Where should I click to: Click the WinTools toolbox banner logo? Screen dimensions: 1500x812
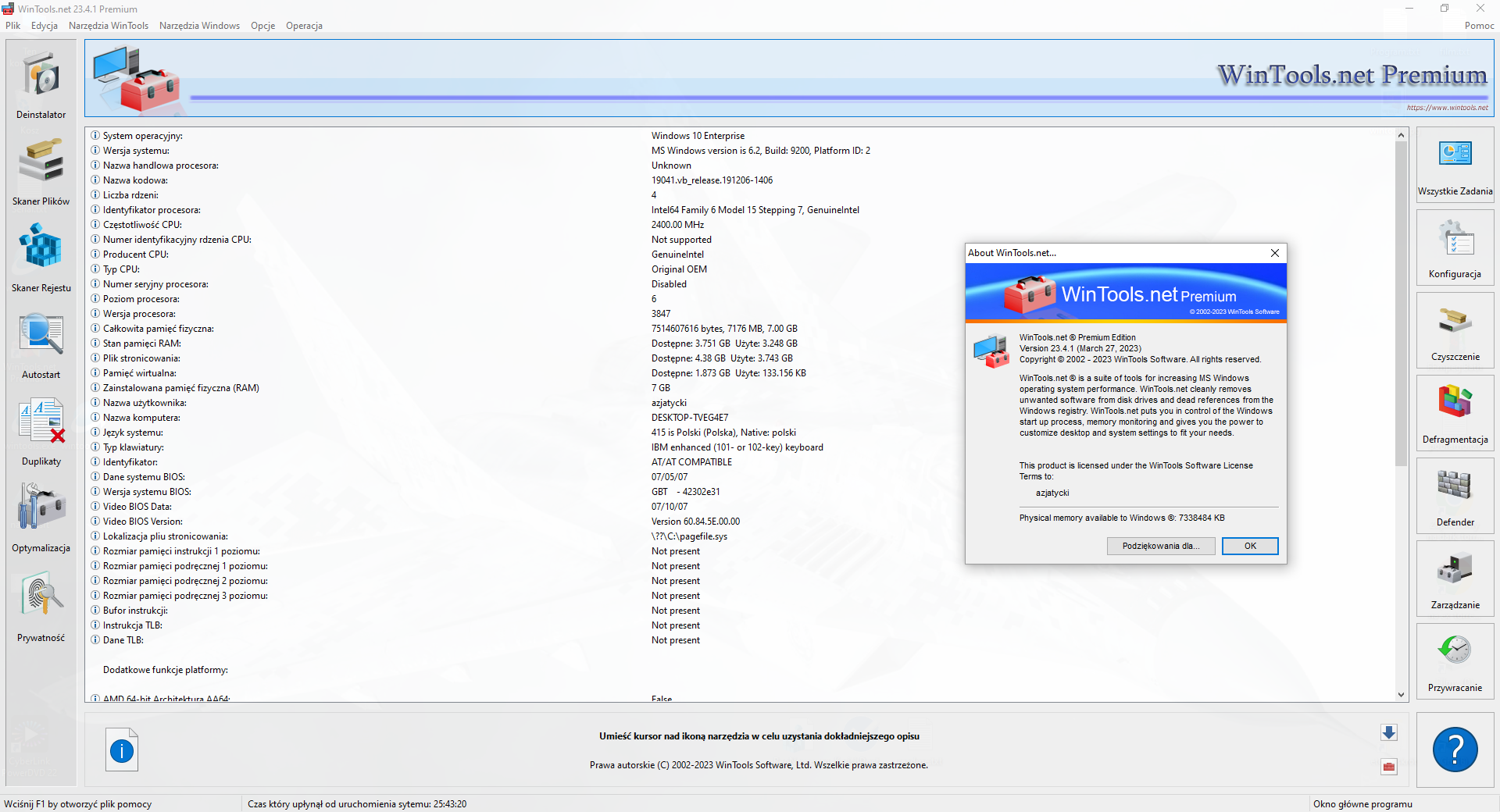(x=137, y=78)
